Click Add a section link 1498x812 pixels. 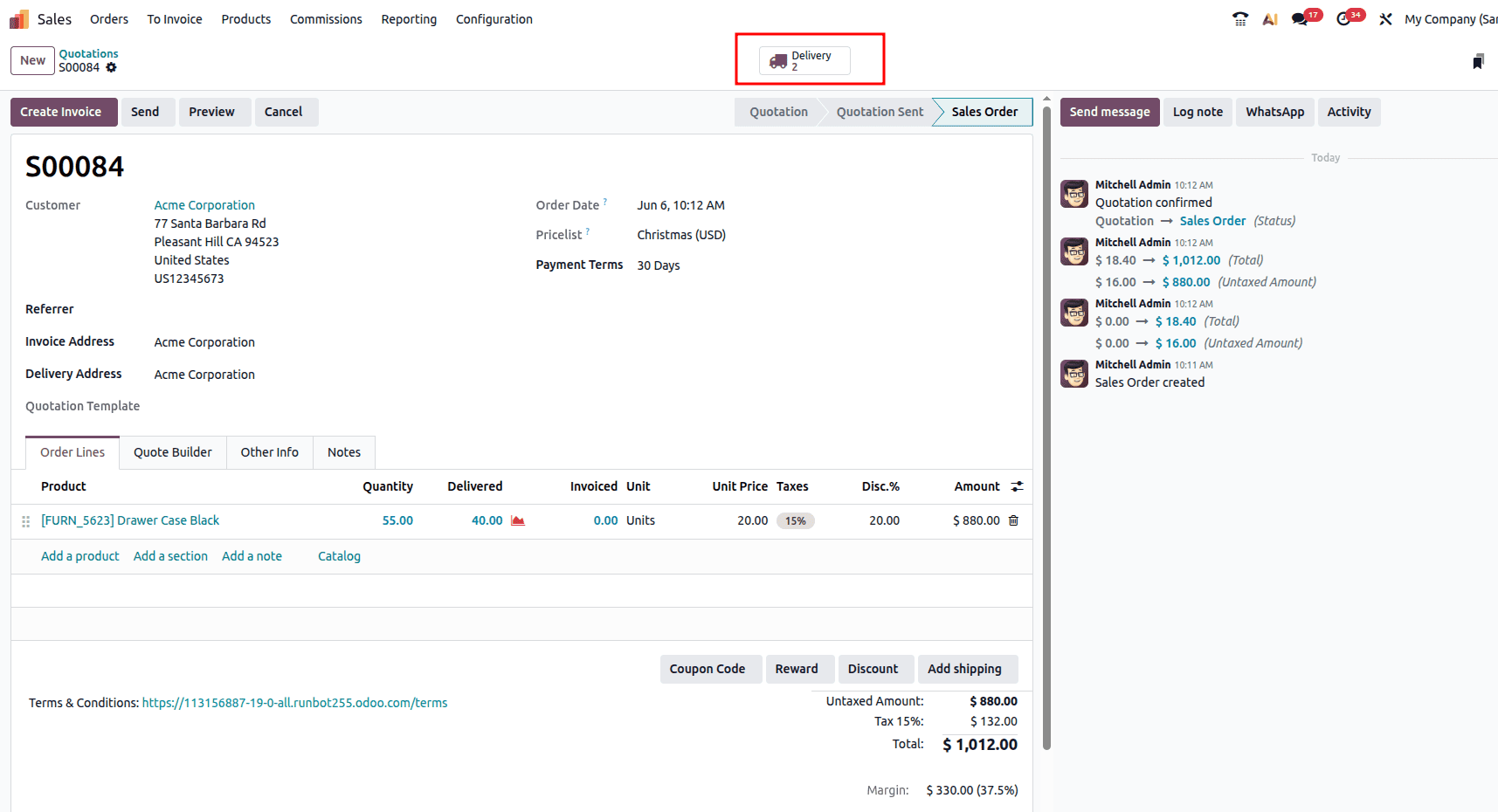click(x=170, y=556)
